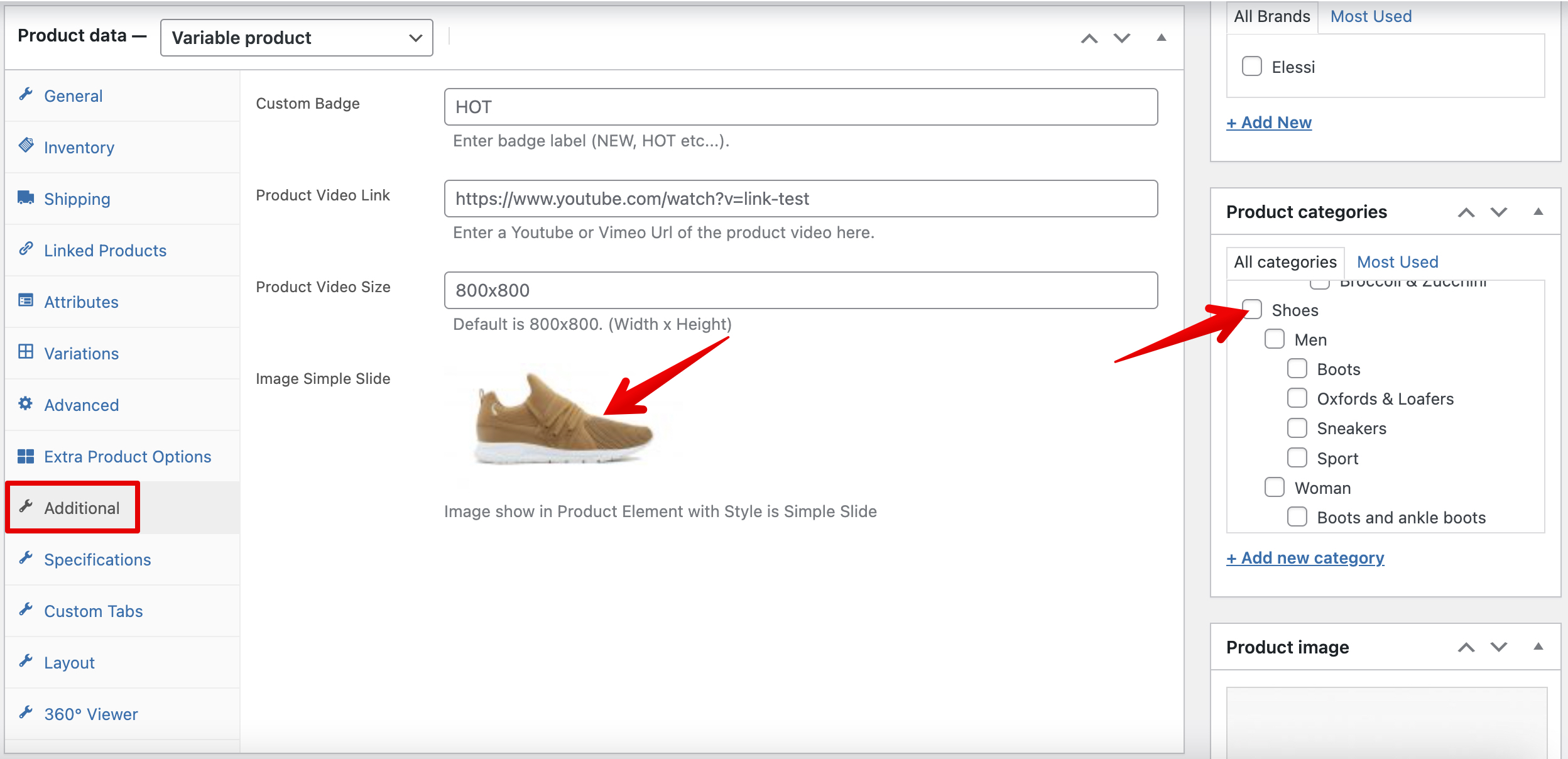Click the Linked Products chain icon
Screen dimensions: 1568x759
26,249
